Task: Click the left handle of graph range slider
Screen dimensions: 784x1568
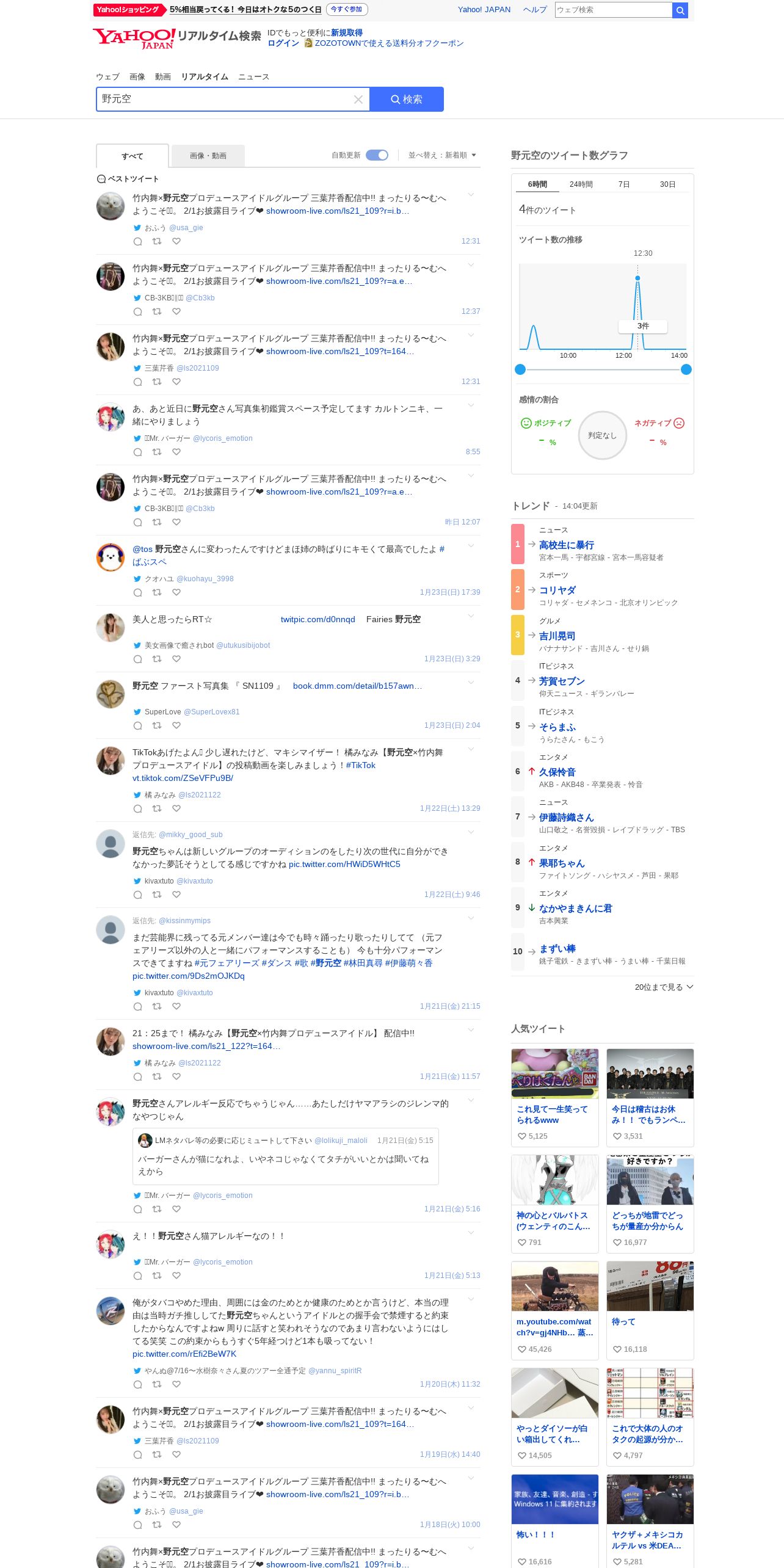Action: pos(520,369)
